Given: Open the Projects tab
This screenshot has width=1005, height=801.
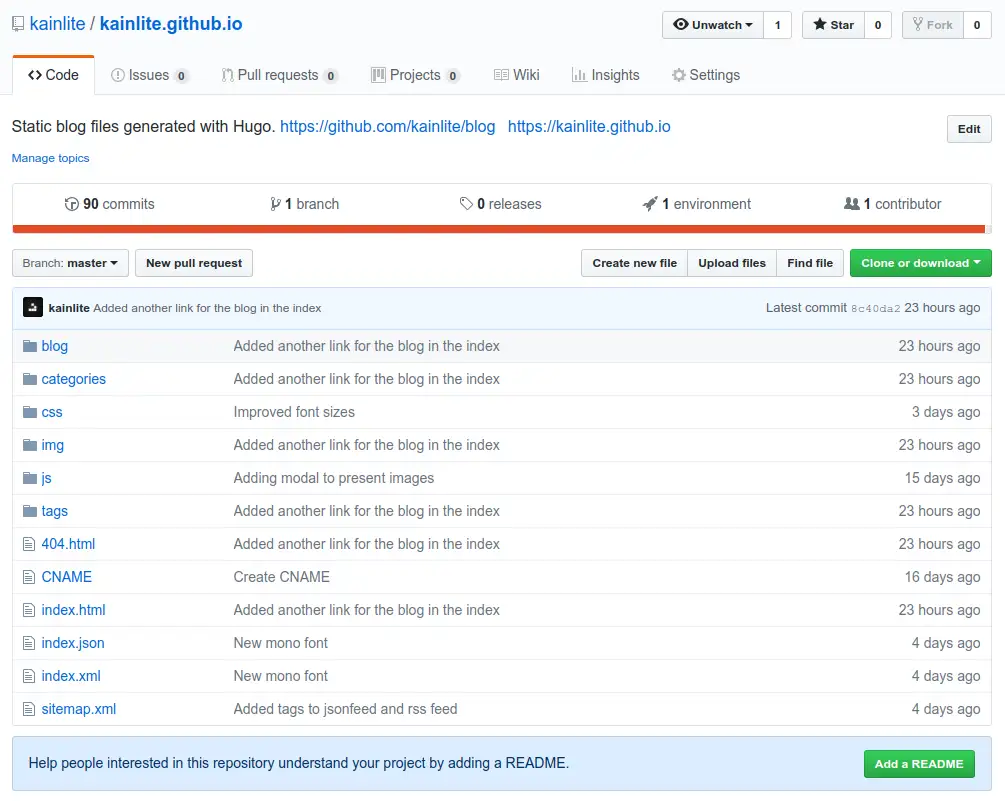Looking at the screenshot, I should click(x=415, y=75).
